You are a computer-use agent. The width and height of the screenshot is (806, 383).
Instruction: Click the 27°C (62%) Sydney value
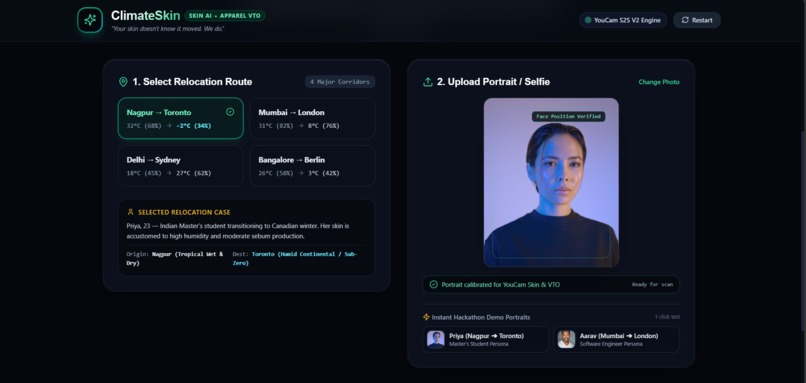pyautogui.click(x=194, y=173)
